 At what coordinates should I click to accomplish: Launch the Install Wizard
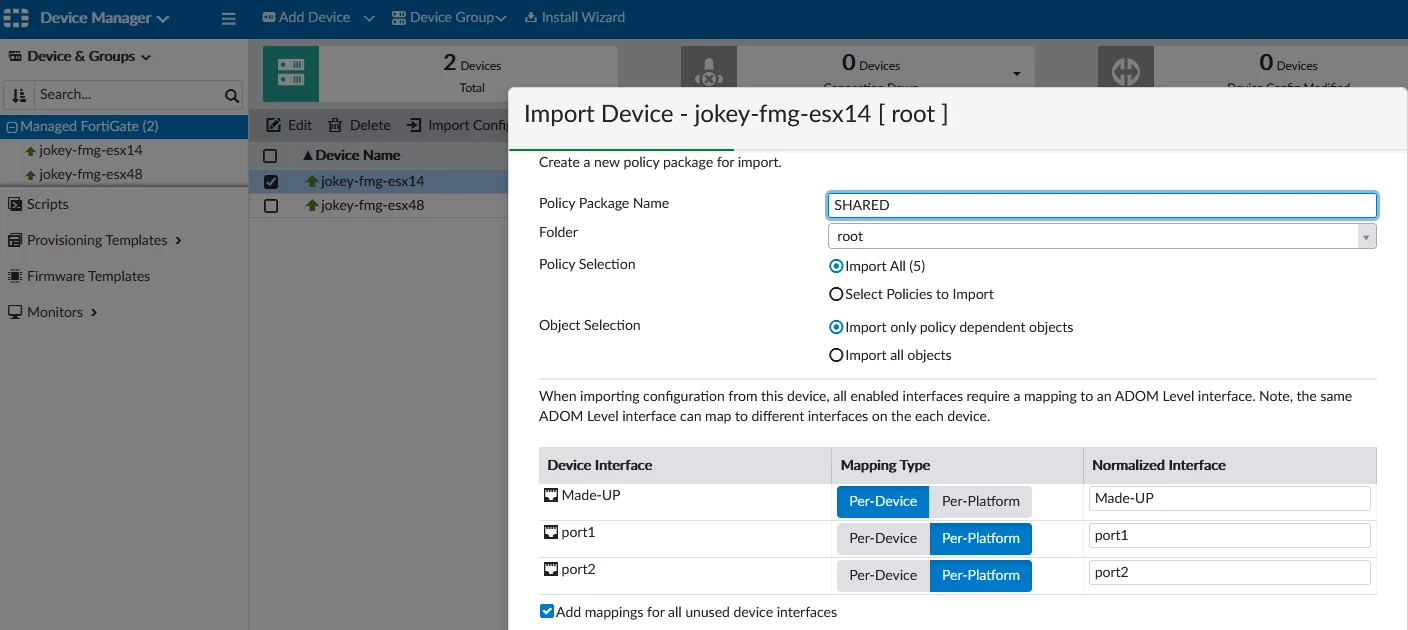click(575, 17)
